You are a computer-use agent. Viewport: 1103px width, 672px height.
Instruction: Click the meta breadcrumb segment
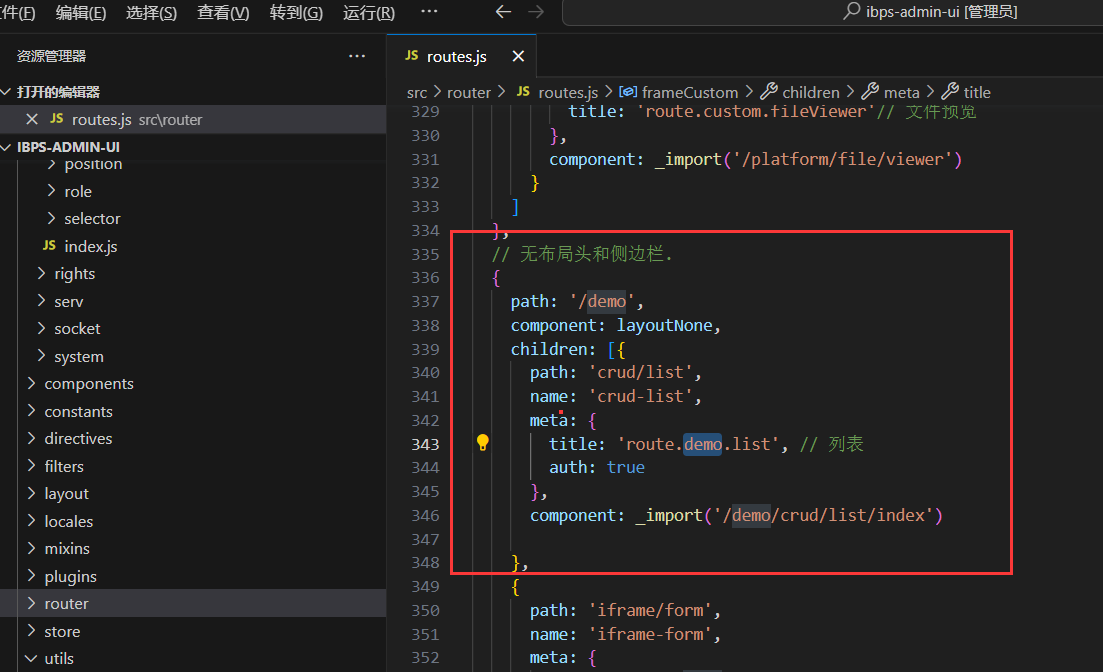(901, 92)
